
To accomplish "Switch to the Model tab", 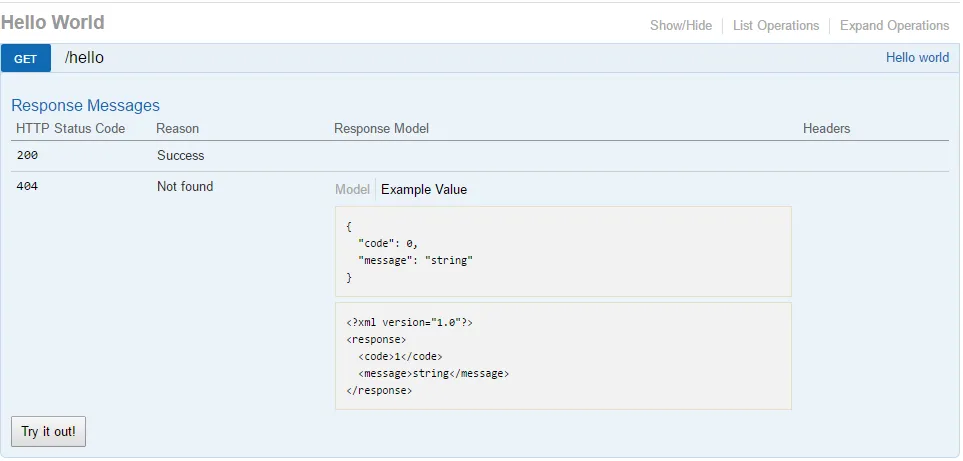I will point(352,189).
